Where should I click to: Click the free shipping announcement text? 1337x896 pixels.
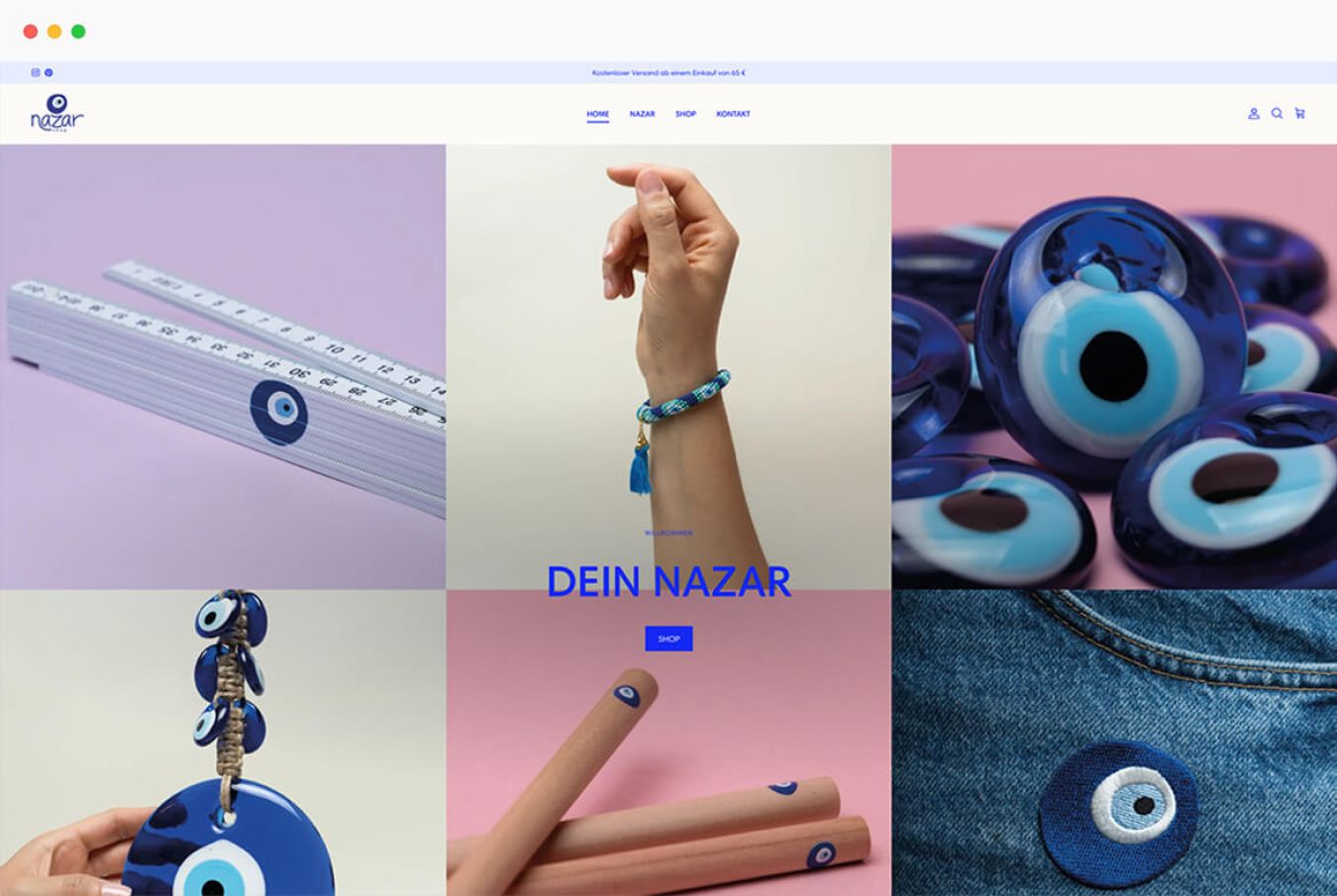[x=668, y=73]
